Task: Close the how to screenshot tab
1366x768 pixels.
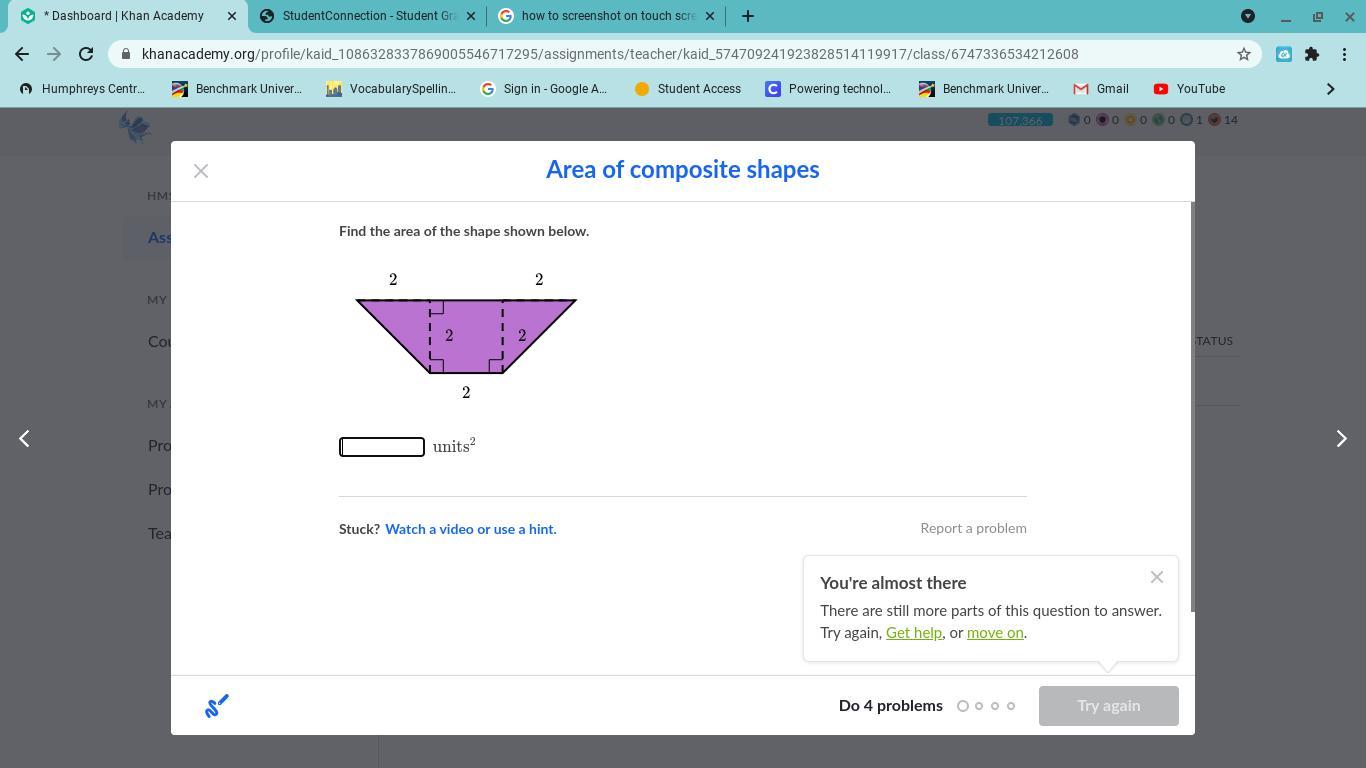Action: (710, 16)
